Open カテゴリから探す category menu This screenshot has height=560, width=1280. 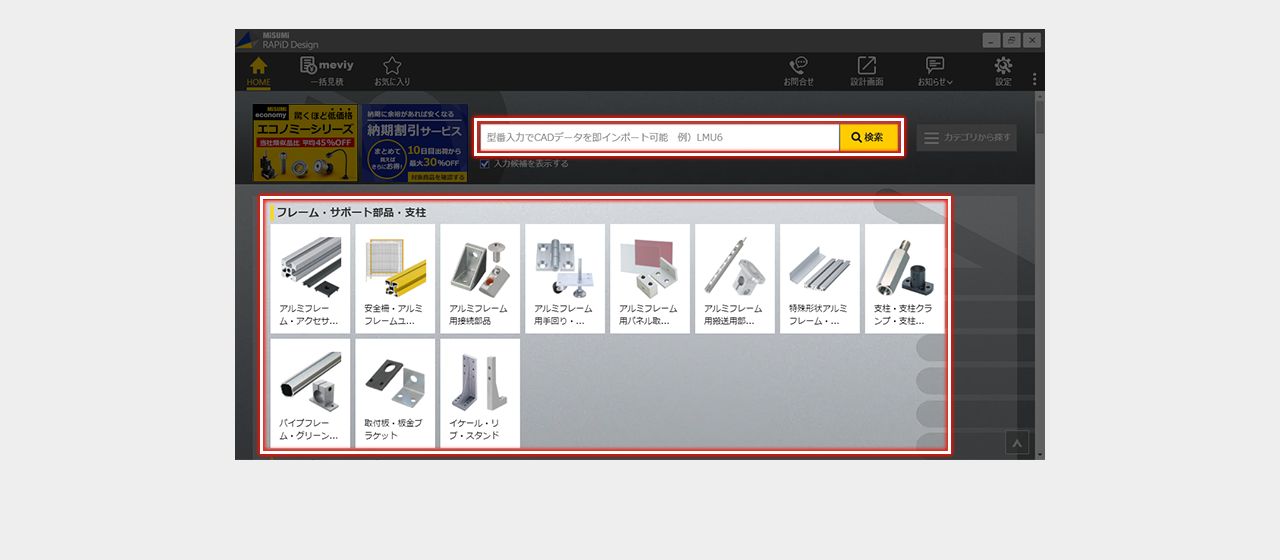pos(966,138)
